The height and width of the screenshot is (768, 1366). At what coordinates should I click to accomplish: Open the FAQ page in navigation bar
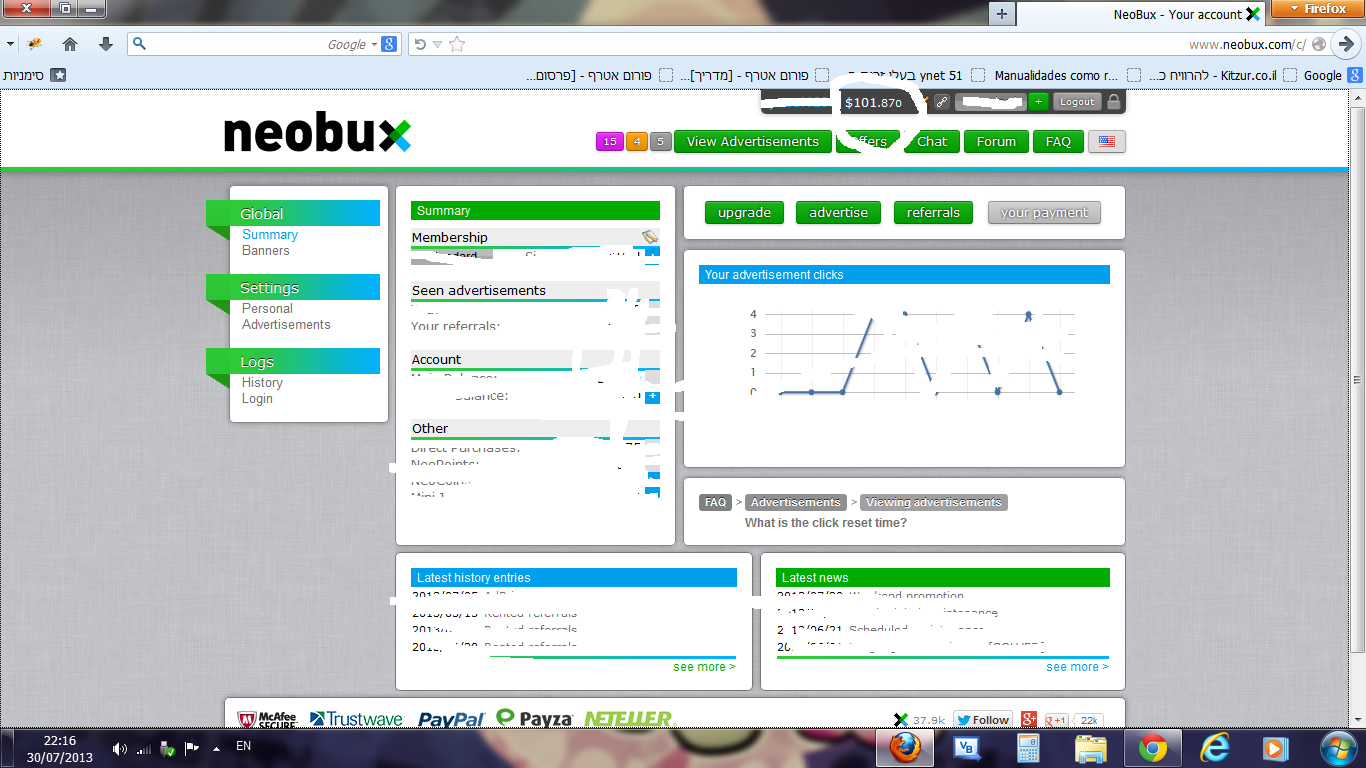click(1058, 142)
